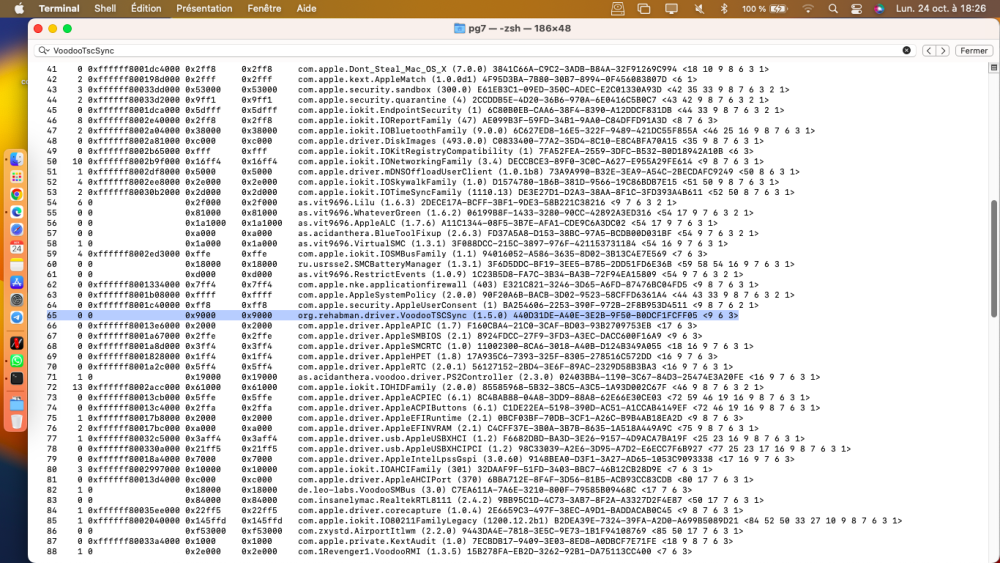Screen dimensions: 1000x563
Task: Open the Aide menu
Action: [x=306, y=8]
